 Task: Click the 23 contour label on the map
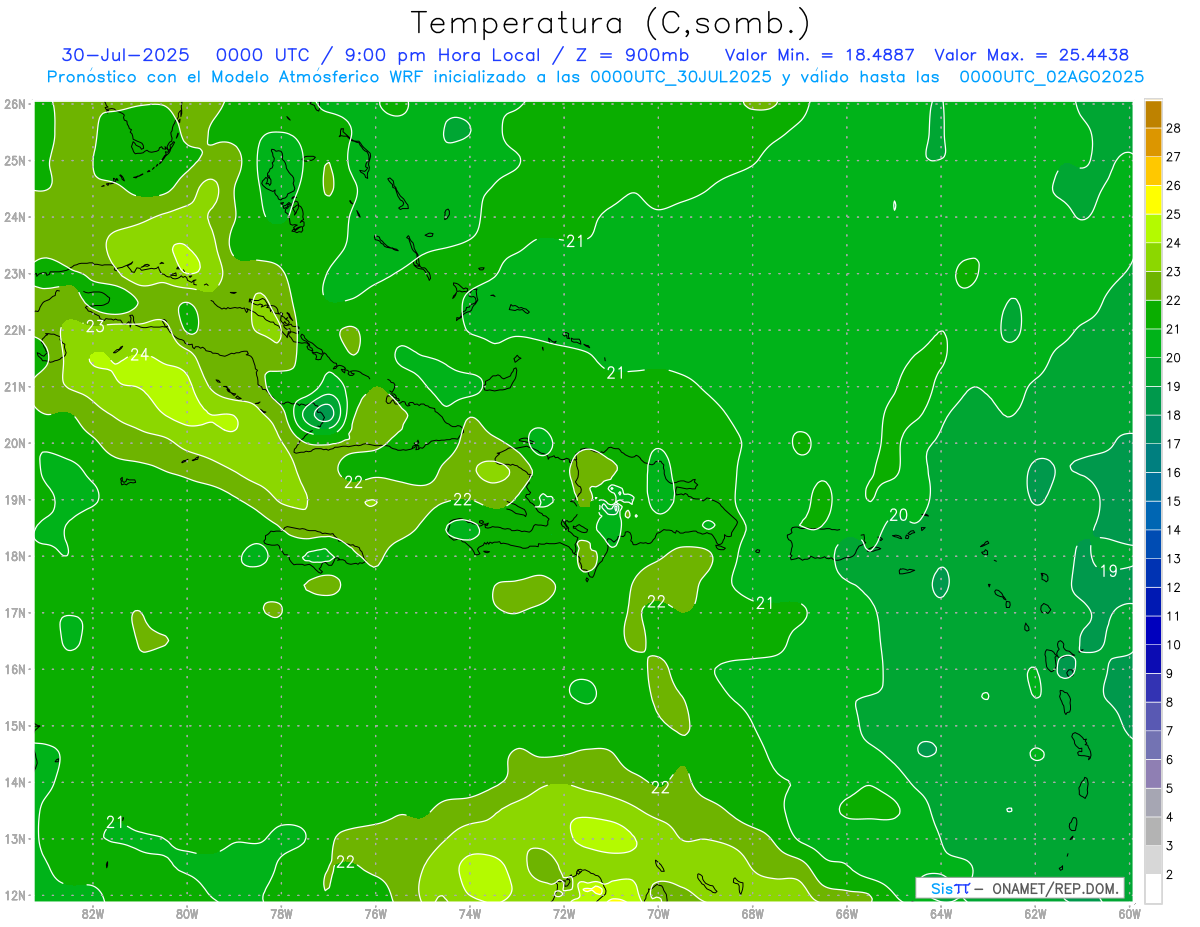point(95,326)
